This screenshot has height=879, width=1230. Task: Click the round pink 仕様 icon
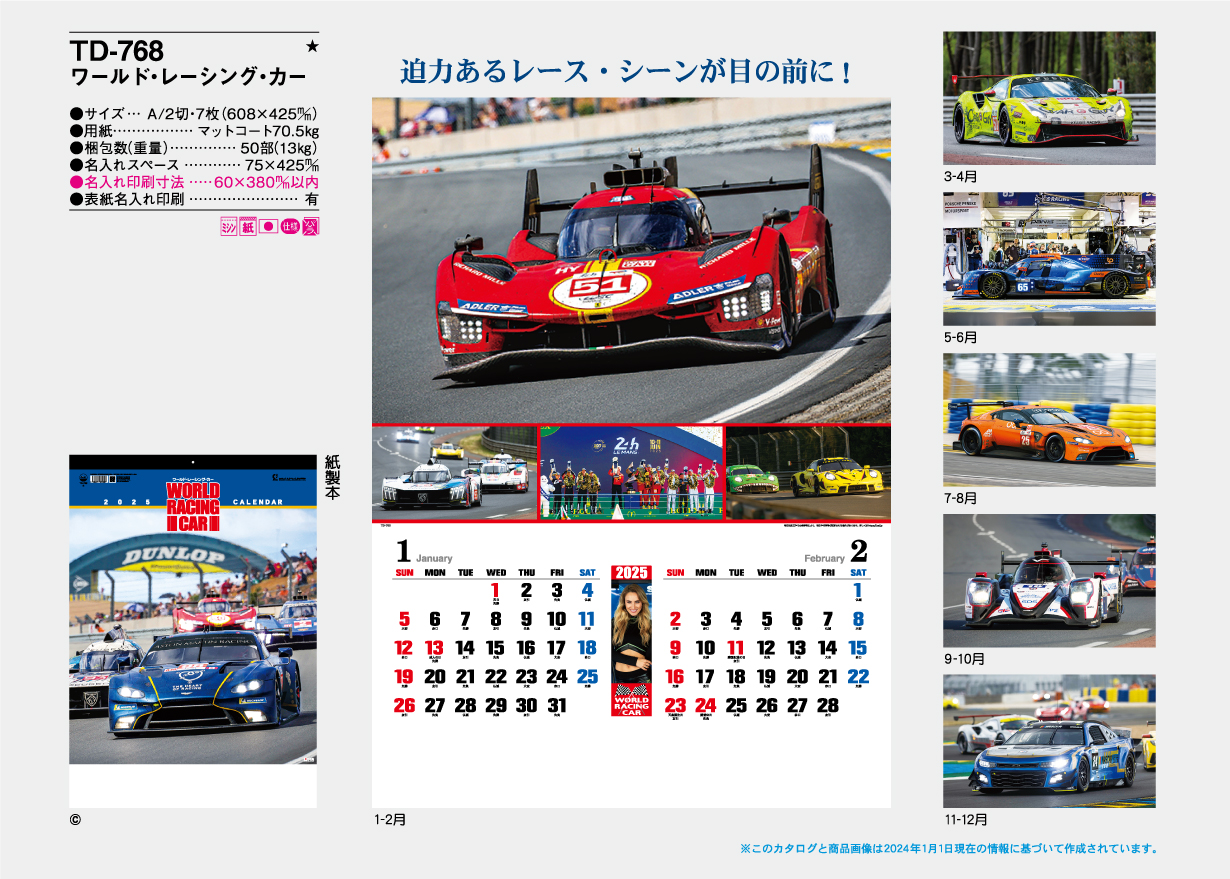tap(289, 227)
